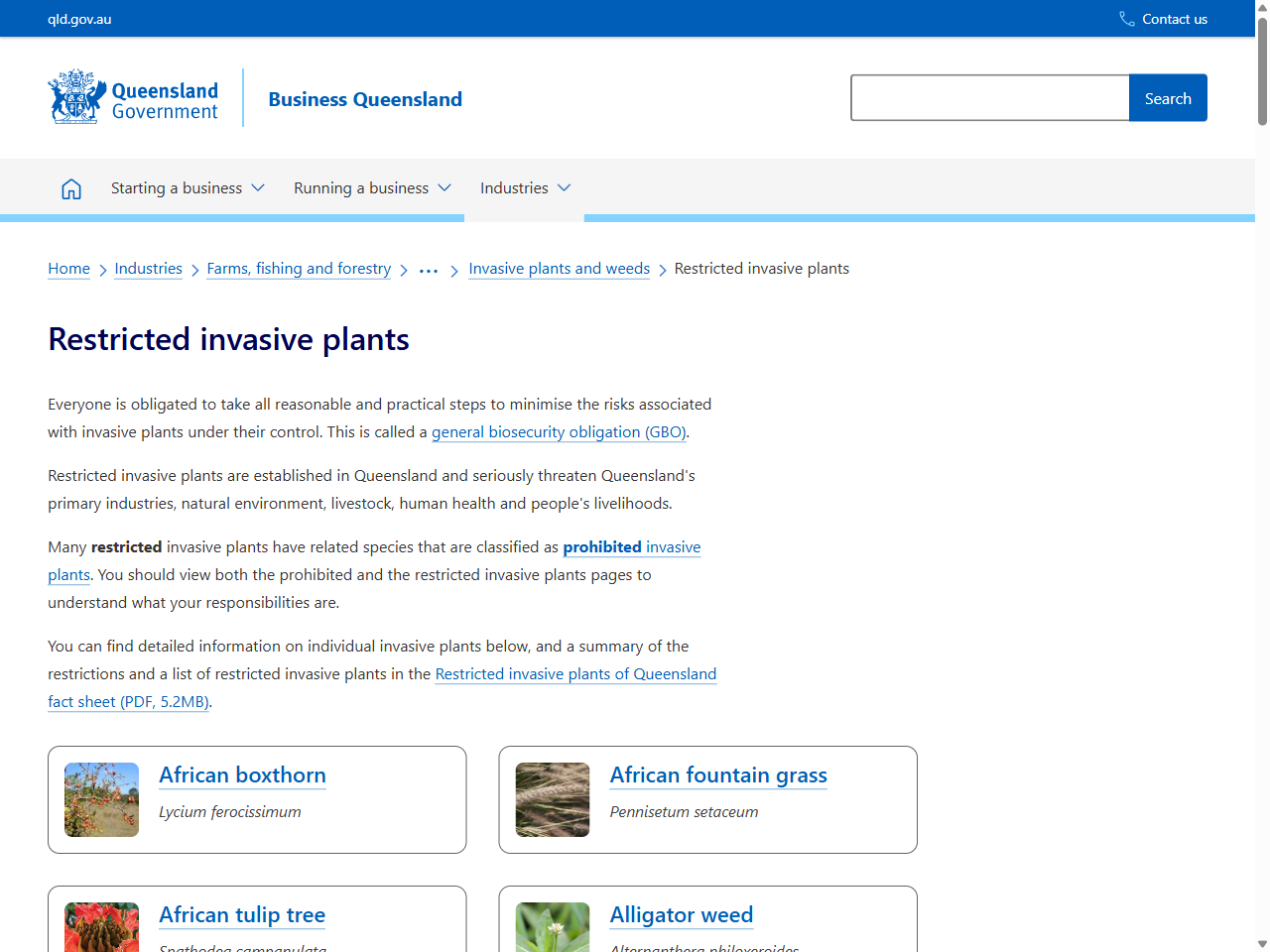This screenshot has height=952, width=1270.
Task: Open the collapsed breadcrumb ellipsis
Action: coord(428,269)
